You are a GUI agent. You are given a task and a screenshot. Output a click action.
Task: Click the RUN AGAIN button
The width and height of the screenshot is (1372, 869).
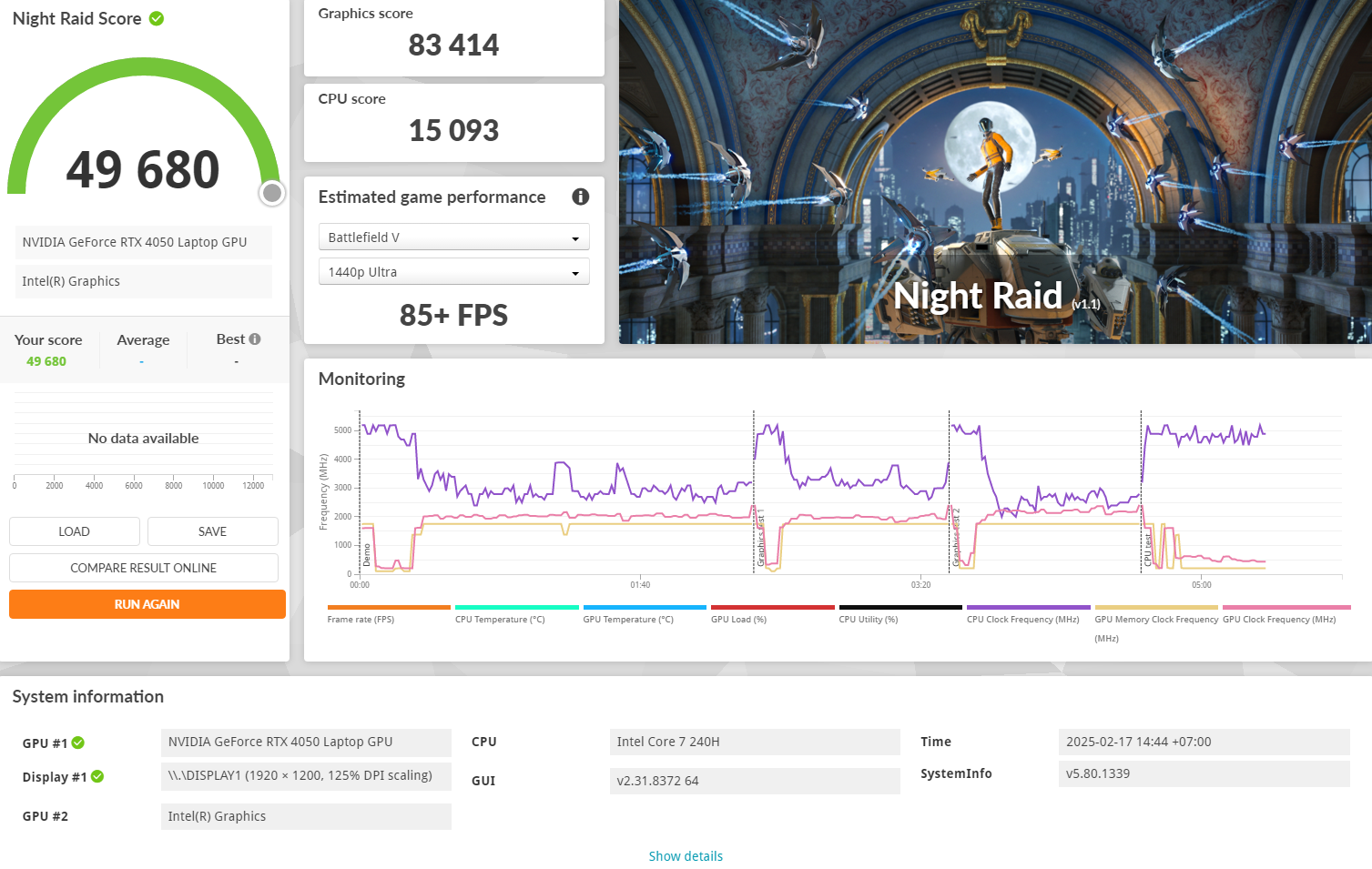click(x=147, y=603)
